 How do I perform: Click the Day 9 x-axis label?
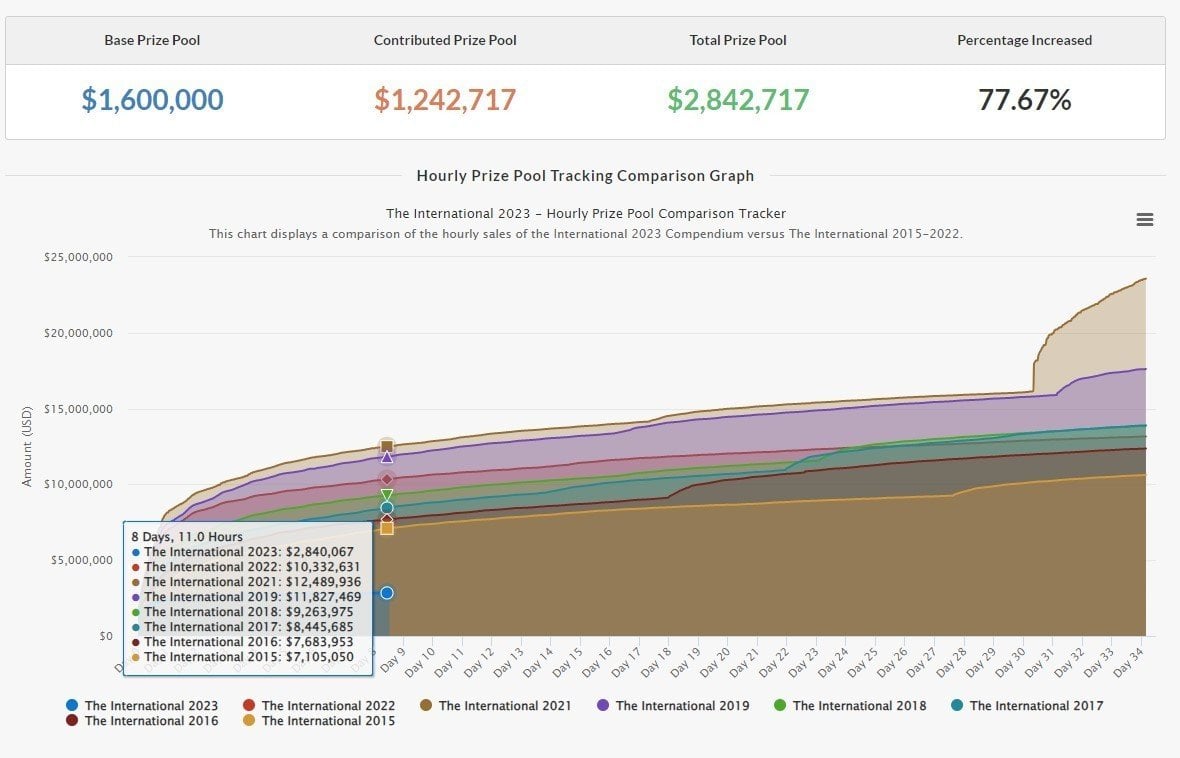[x=392, y=659]
